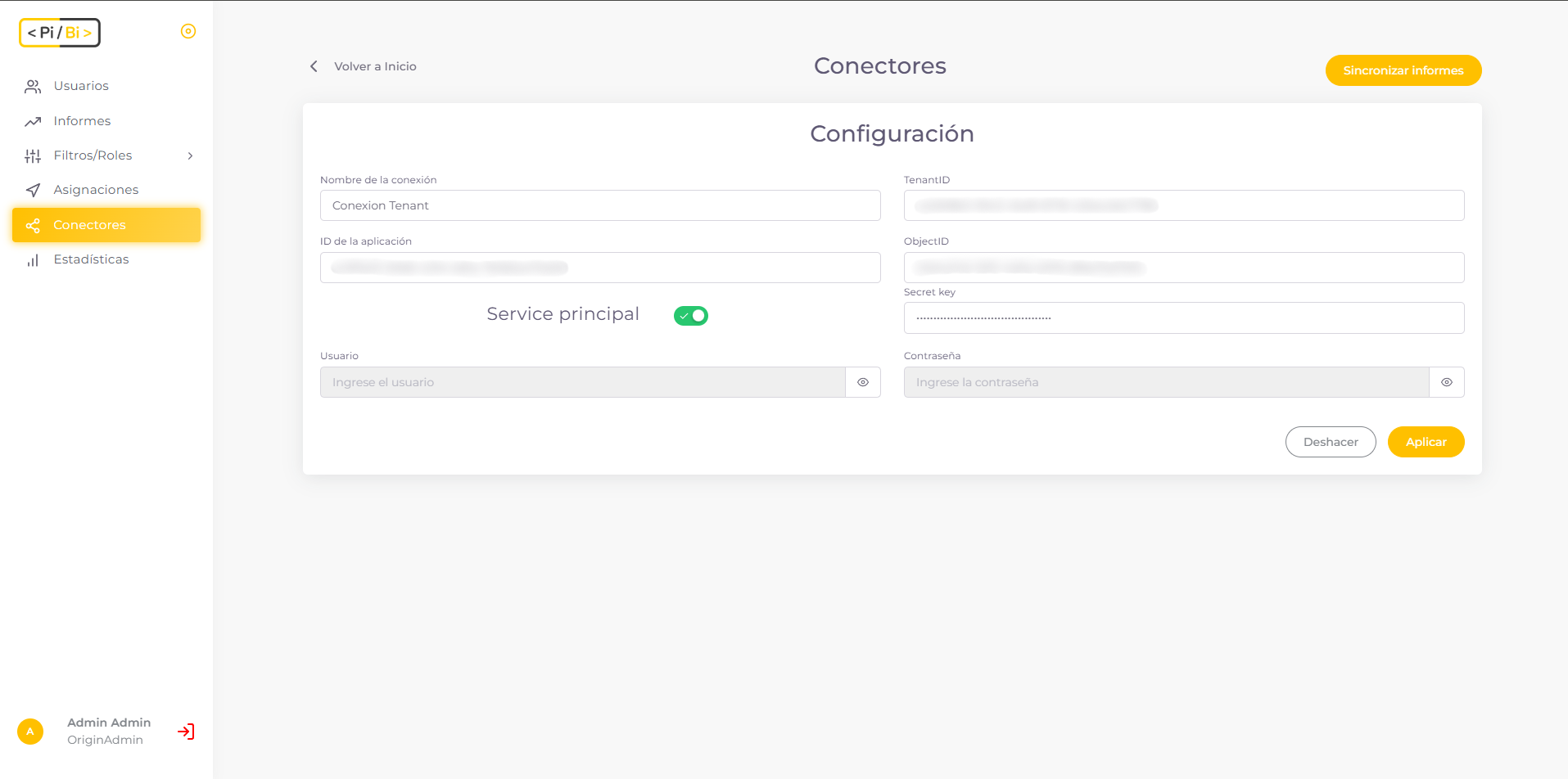This screenshot has height=779, width=1568.
Task: Click the Conectores share icon
Action: click(33, 225)
